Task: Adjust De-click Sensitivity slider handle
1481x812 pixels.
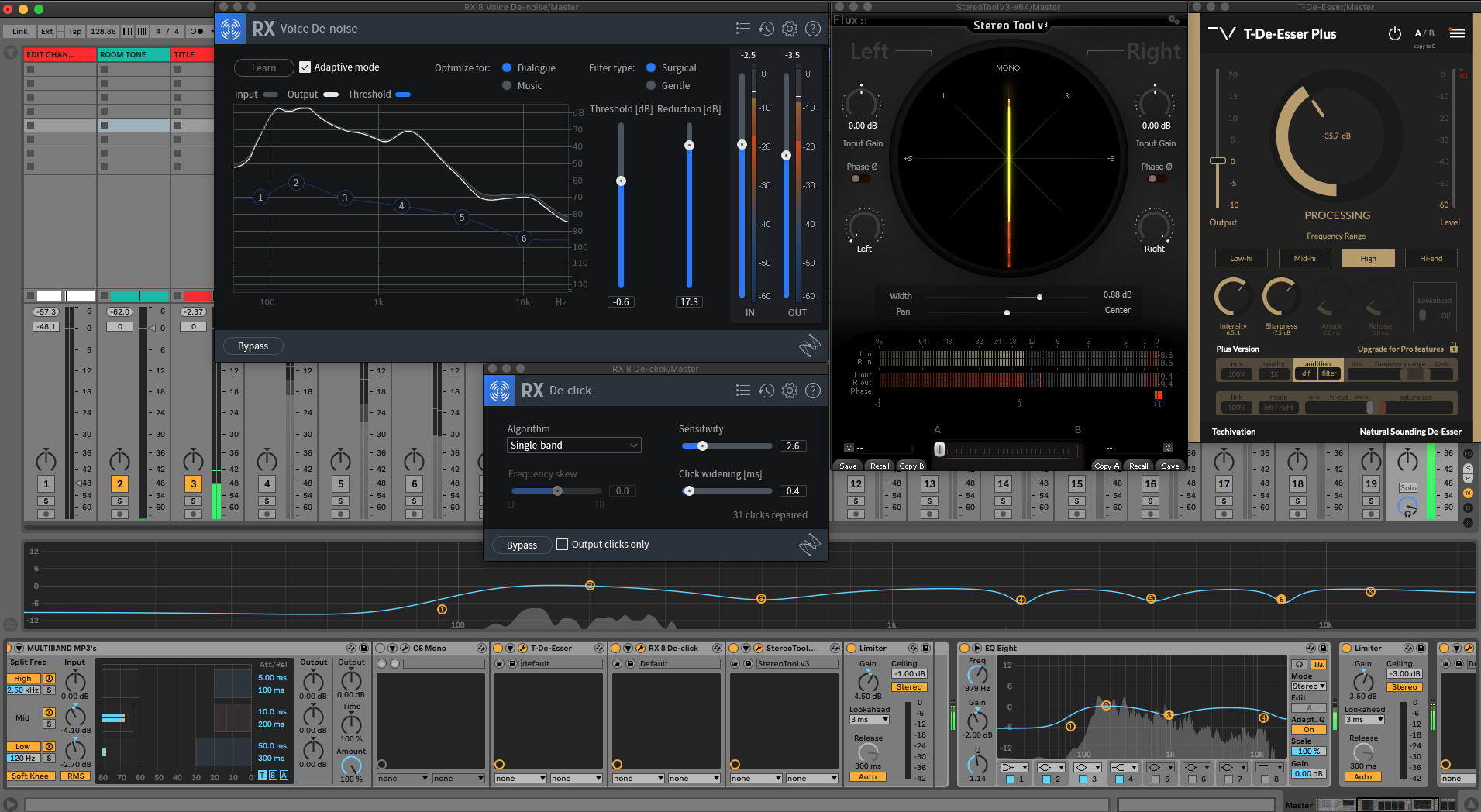Action: coord(702,446)
